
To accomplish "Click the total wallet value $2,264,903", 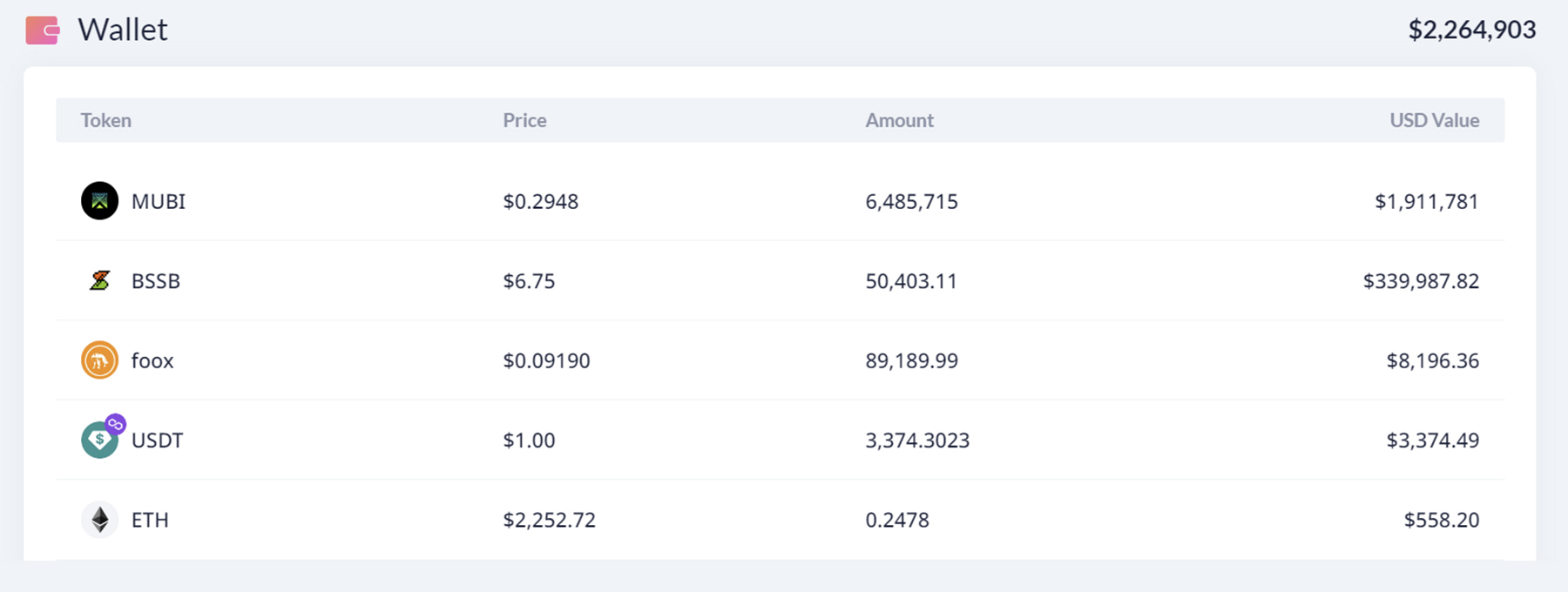I will 1471,30.
